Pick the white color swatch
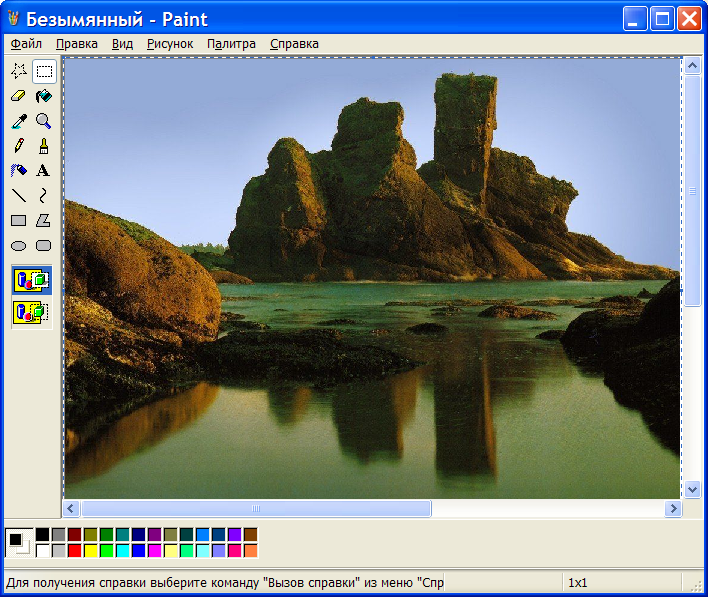Image resolution: width=708 pixels, height=597 pixels. [x=42, y=550]
